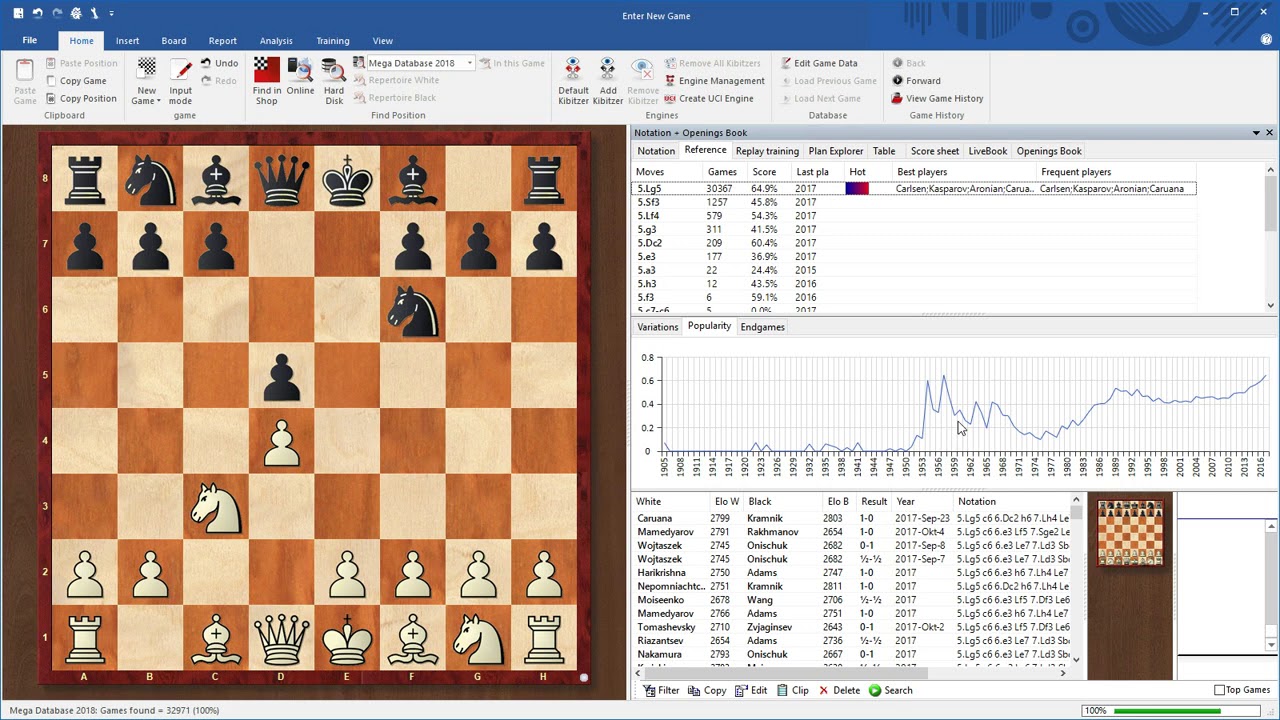Close the Notation + Openings Book pane

click(x=1269, y=133)
